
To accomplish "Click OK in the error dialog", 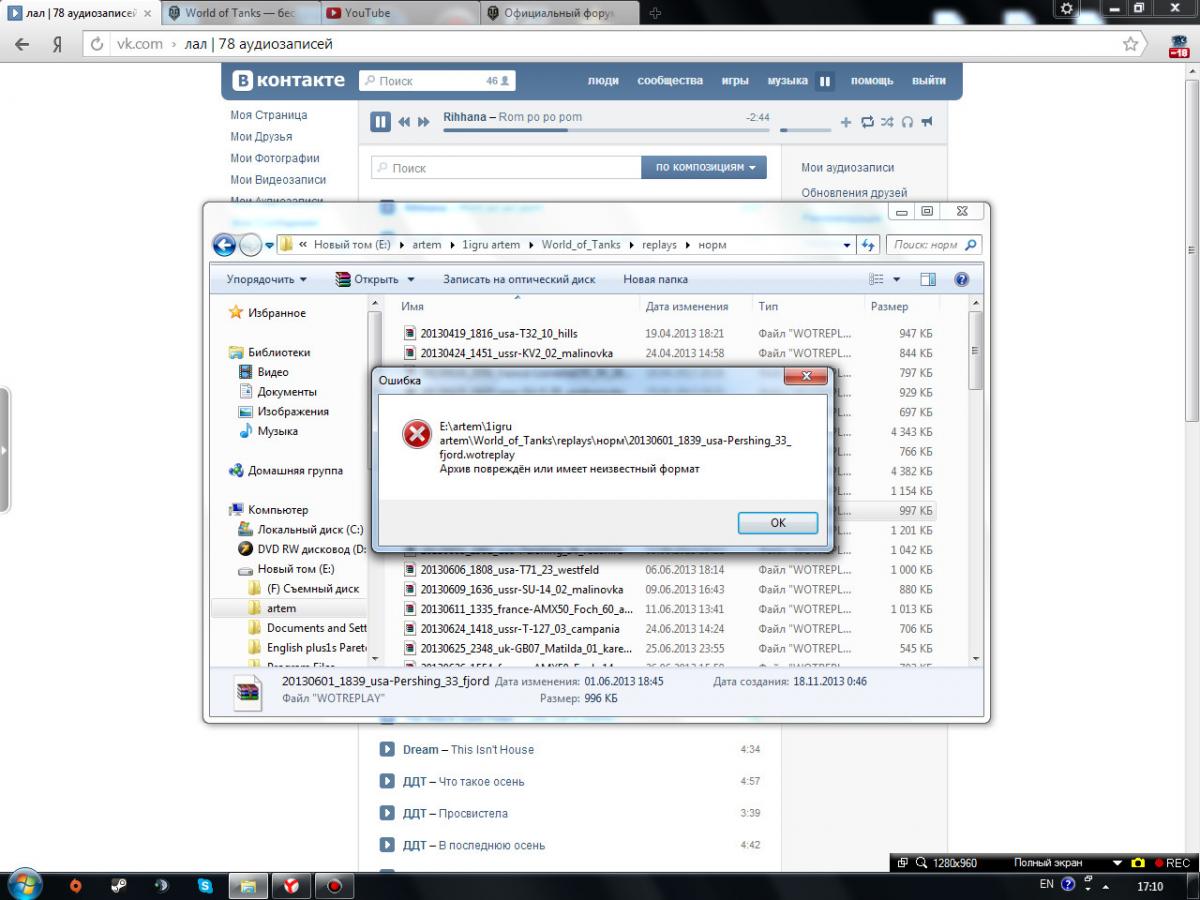I will click(x=778, y=523).
